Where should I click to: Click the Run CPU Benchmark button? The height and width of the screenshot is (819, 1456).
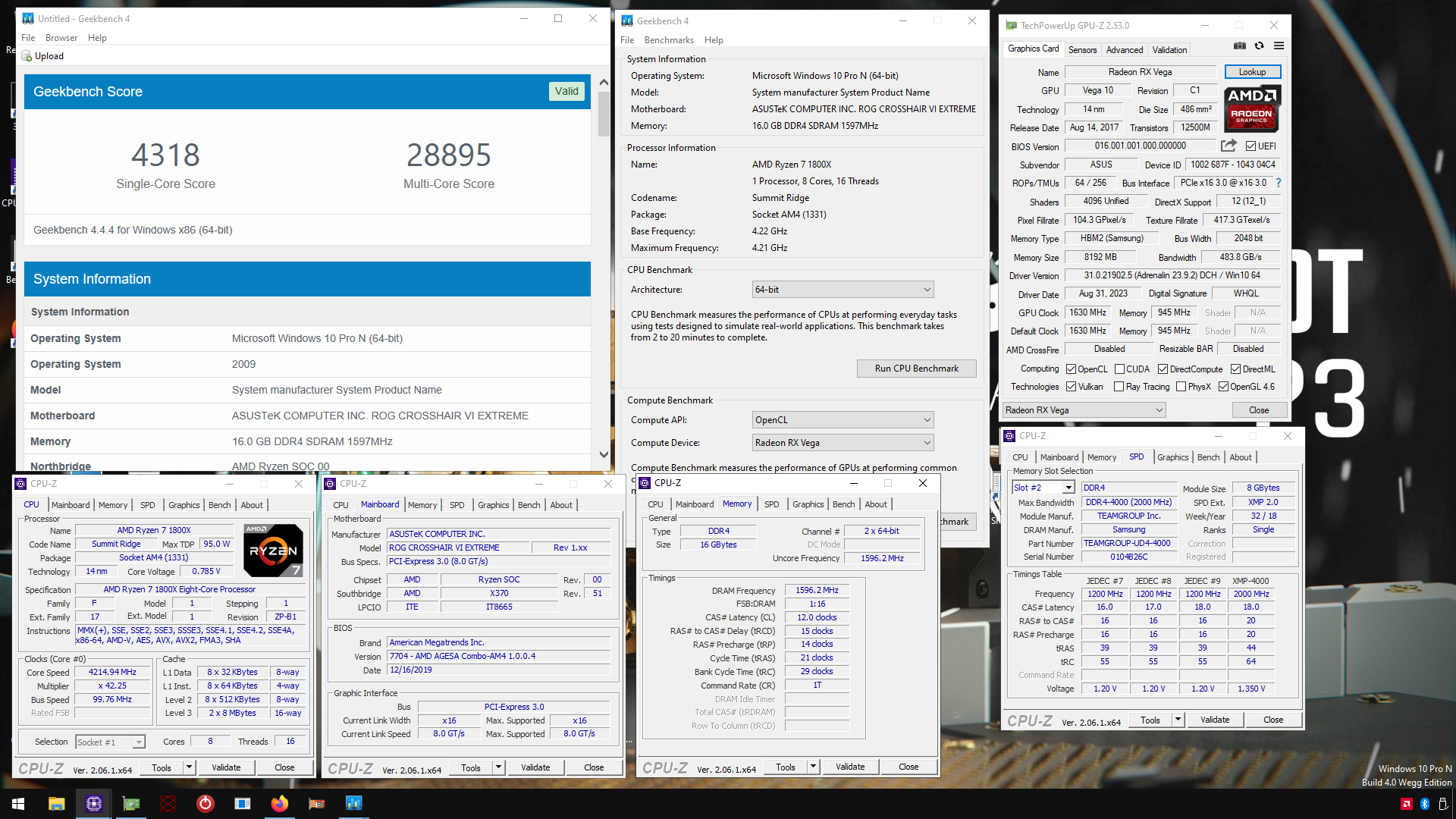(916, 369)
